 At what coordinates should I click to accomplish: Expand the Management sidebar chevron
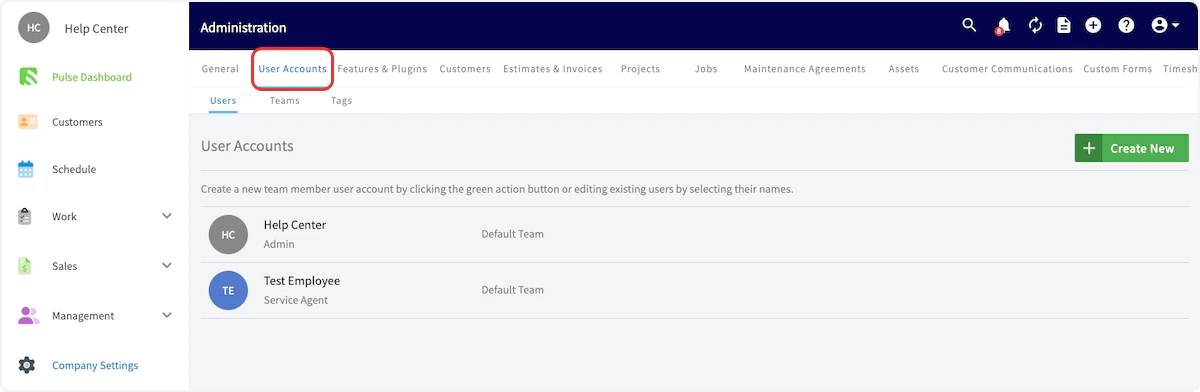point(167,315)
